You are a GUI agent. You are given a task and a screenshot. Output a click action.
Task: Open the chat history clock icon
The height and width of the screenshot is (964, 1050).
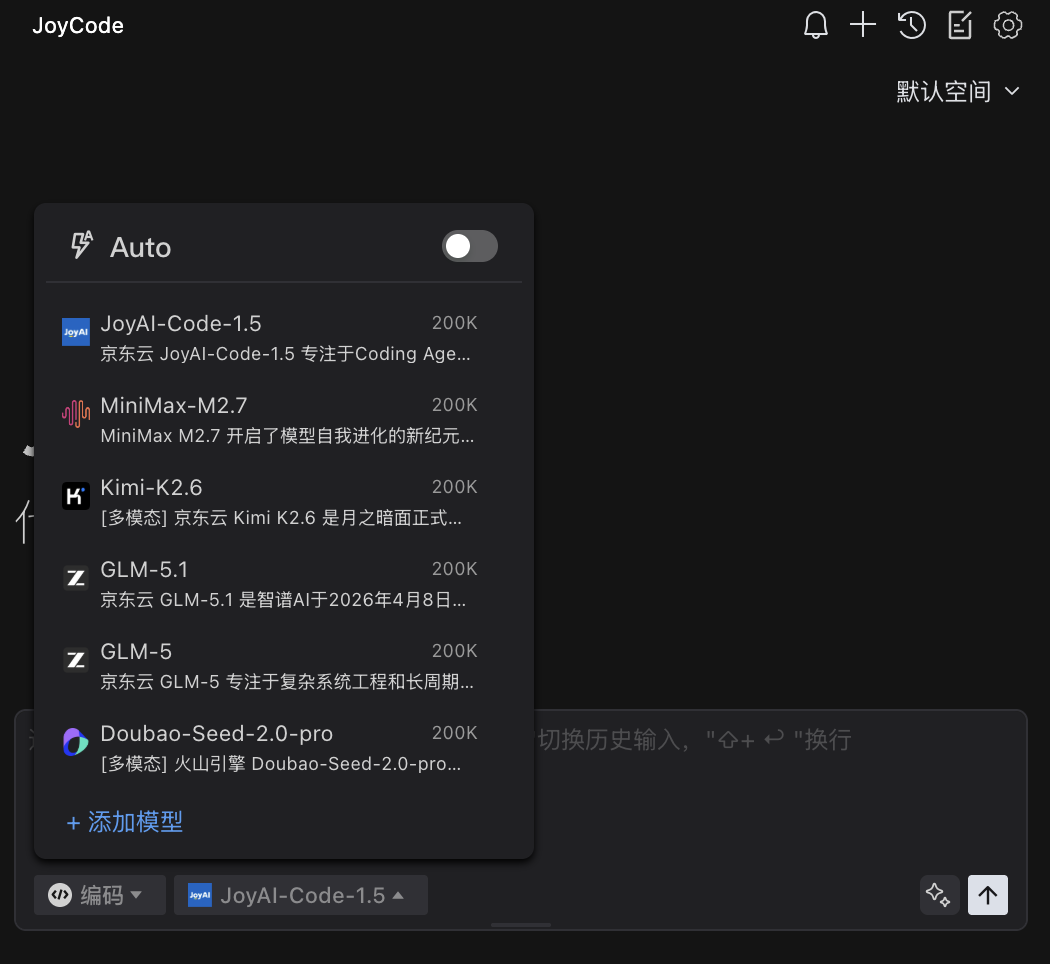(x=911, y=25)
